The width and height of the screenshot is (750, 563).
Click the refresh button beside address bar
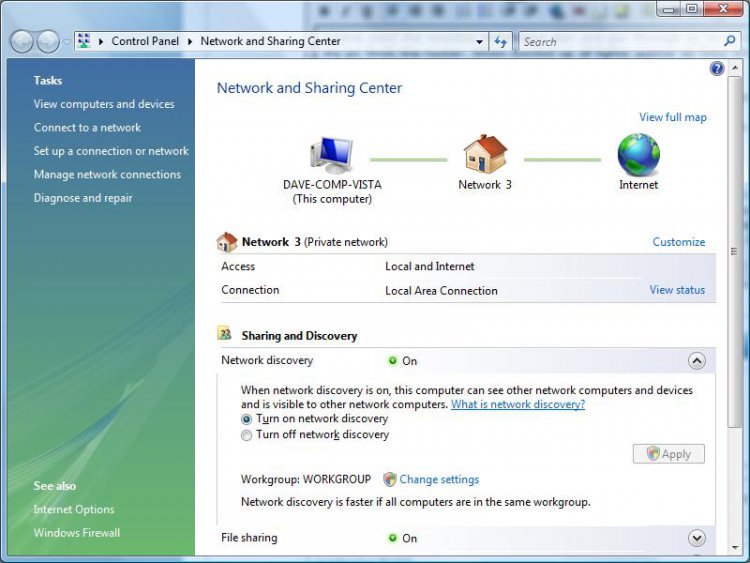501,42
